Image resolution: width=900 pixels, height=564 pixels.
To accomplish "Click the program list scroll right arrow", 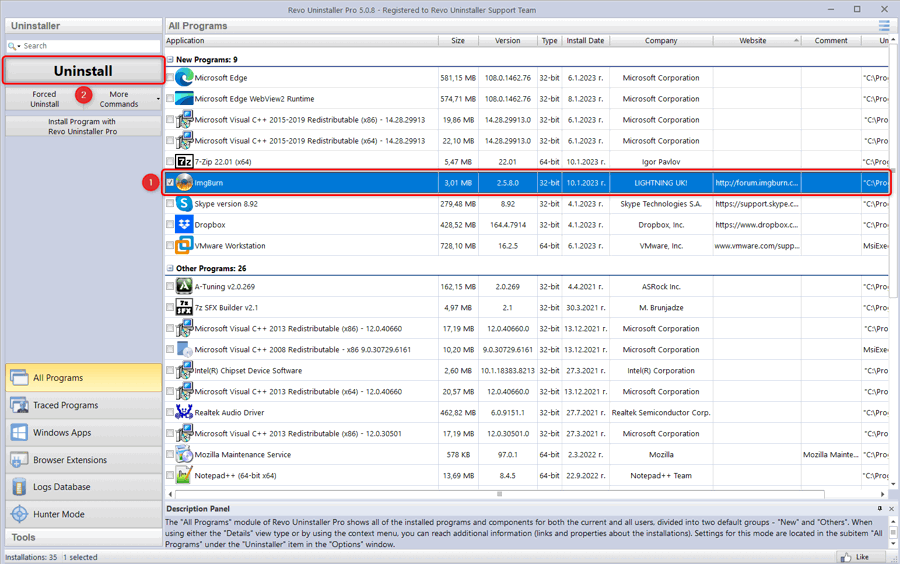I will (882, 494).
